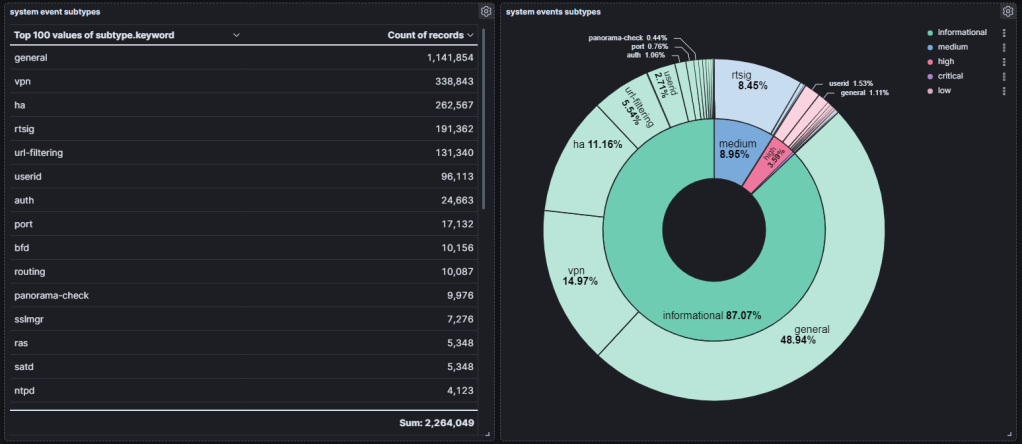
Task: Select the low legend label
Action: coord(943,90)
